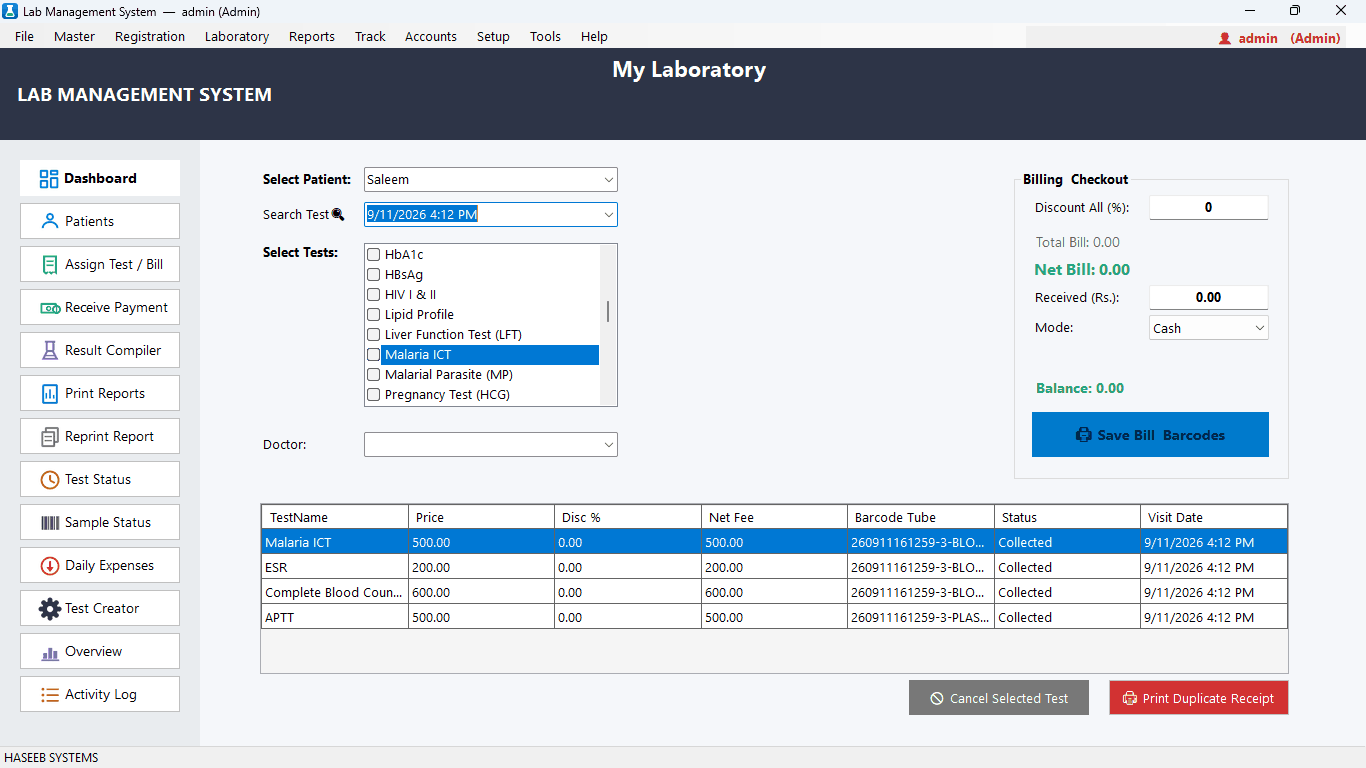Click the Received (Rs.) amount field
This screenshot has height=768, width=1366.
[x=1209, y=297]
